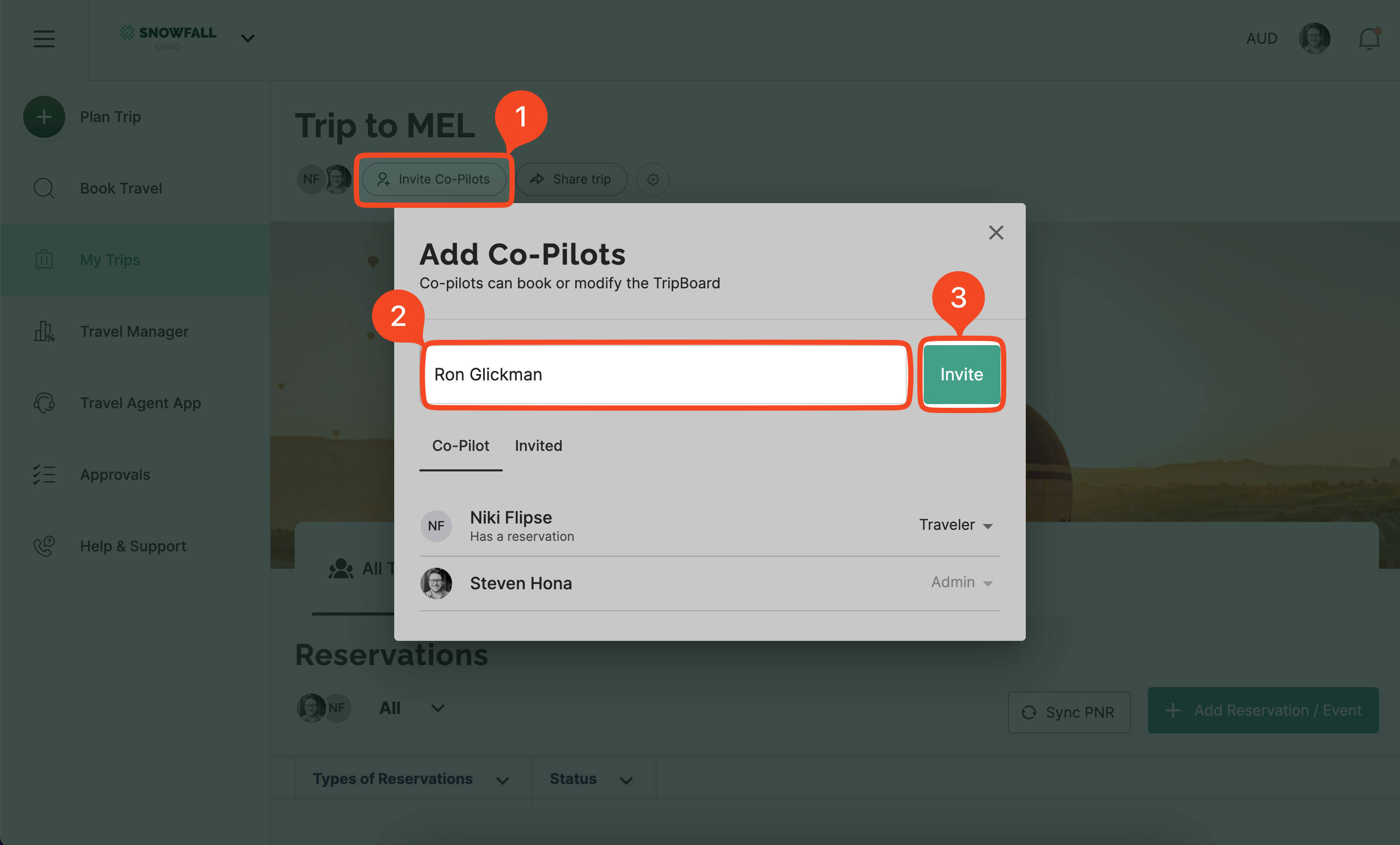Go to Book Travel
The height and width of the screenshot is (845, 1400).
click(x=121, y=188)
